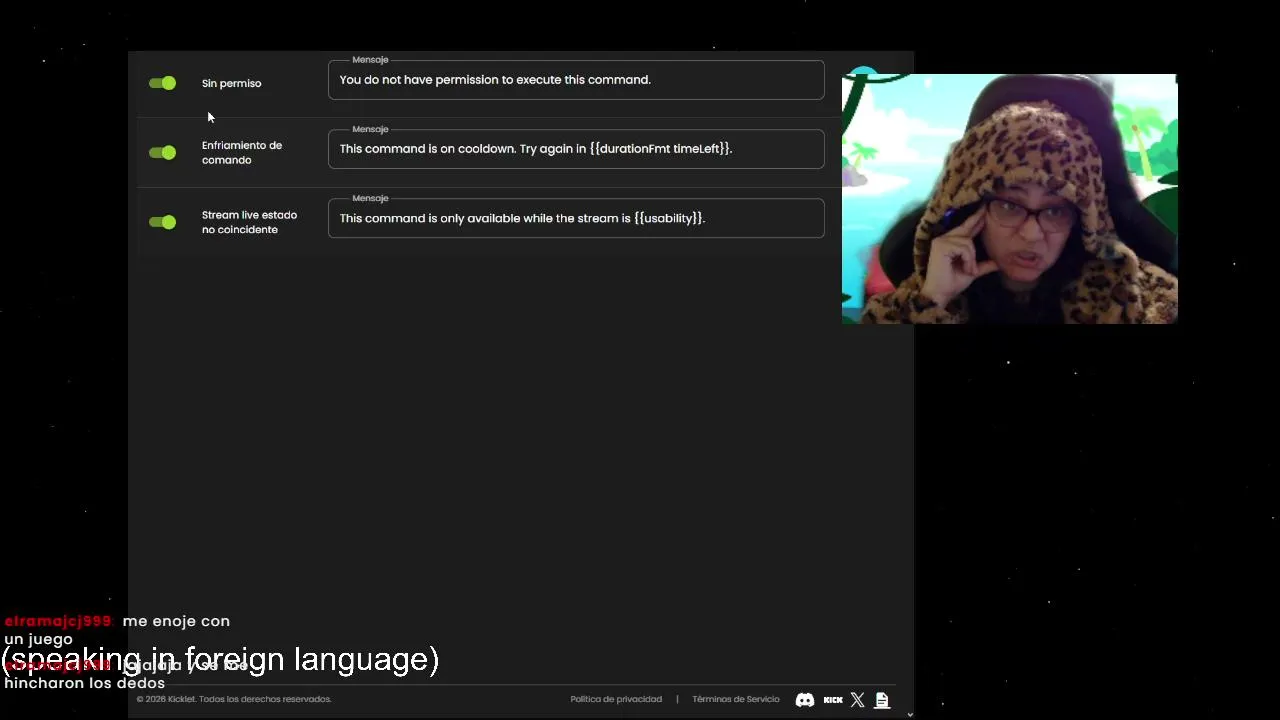Click the webcam overlay thumbnail

[1010, 198]
